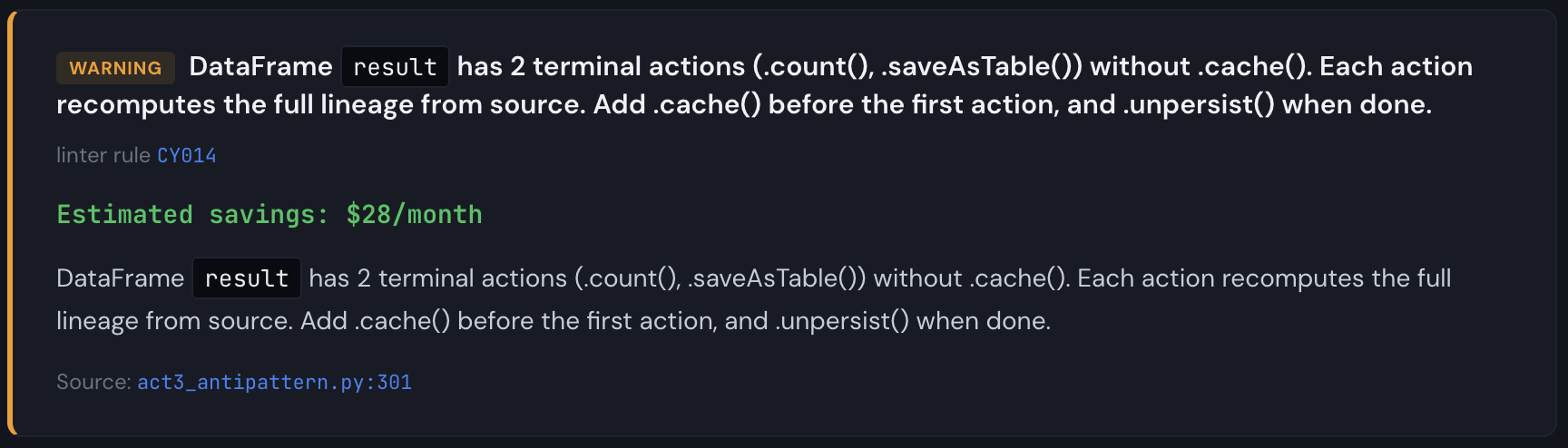Click .unpersist() in the bold heading
1568x448 pixels.
pos(1199,104)
